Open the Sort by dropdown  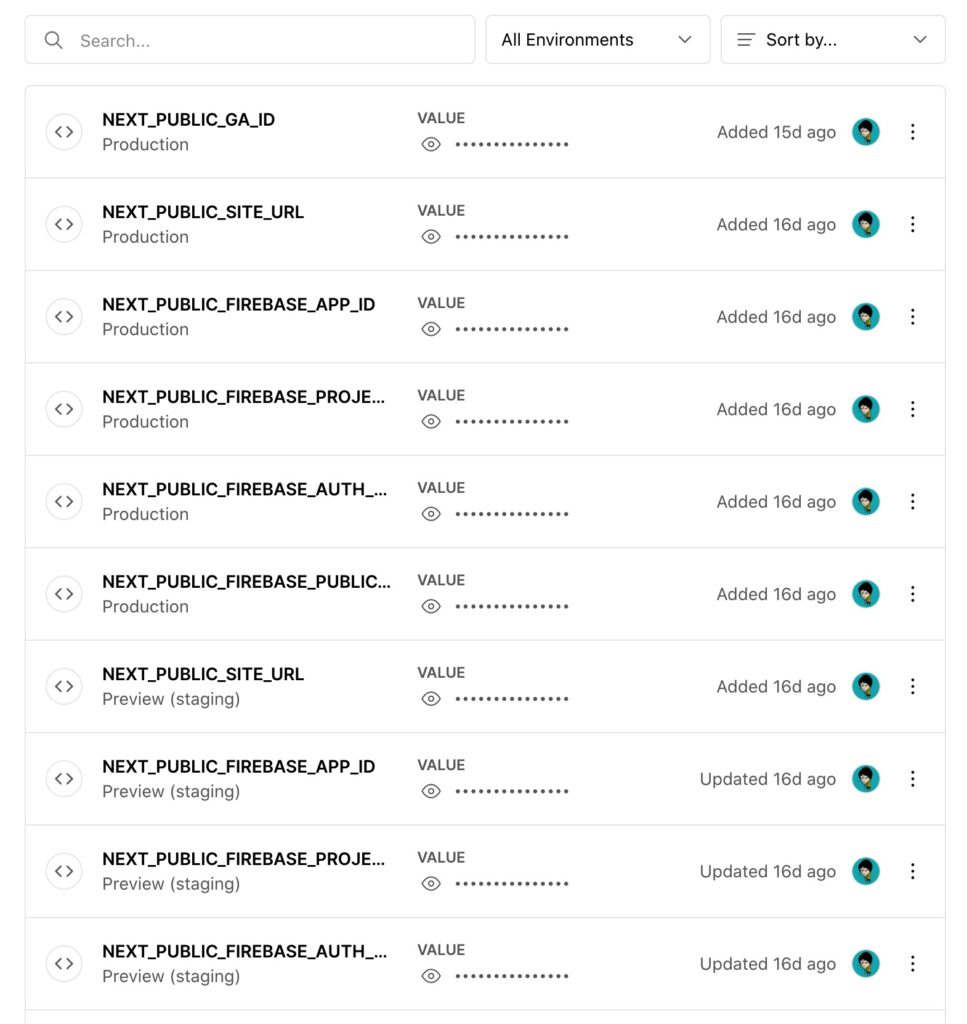(x=832, y=40)
